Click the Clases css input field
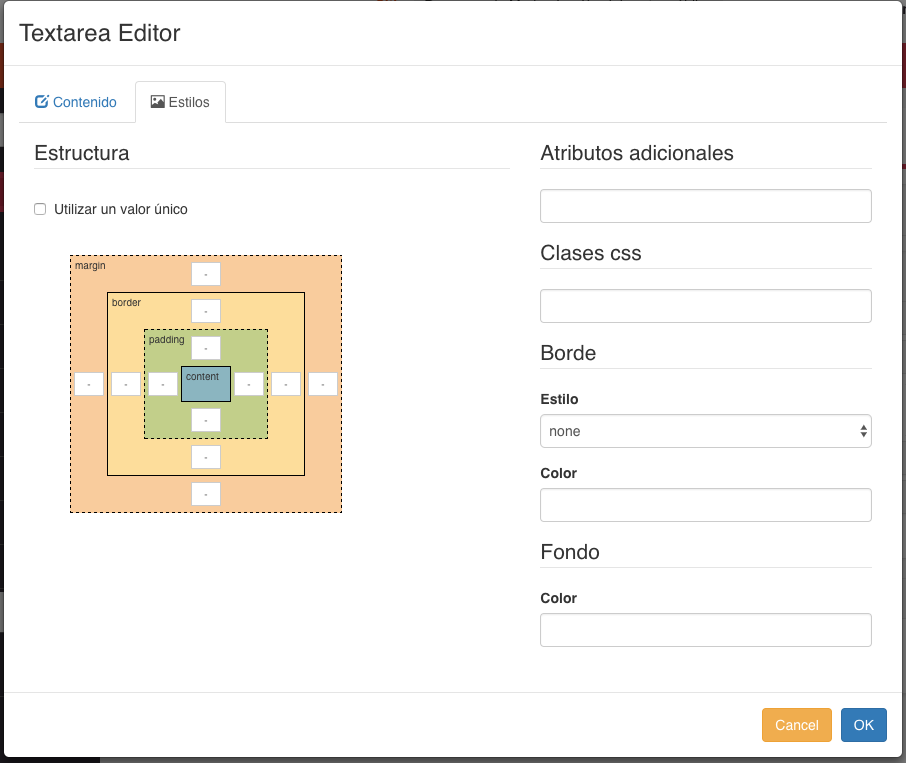Viewport: 906px width, 763px height. pyautogui.click(x=706, y=306)
